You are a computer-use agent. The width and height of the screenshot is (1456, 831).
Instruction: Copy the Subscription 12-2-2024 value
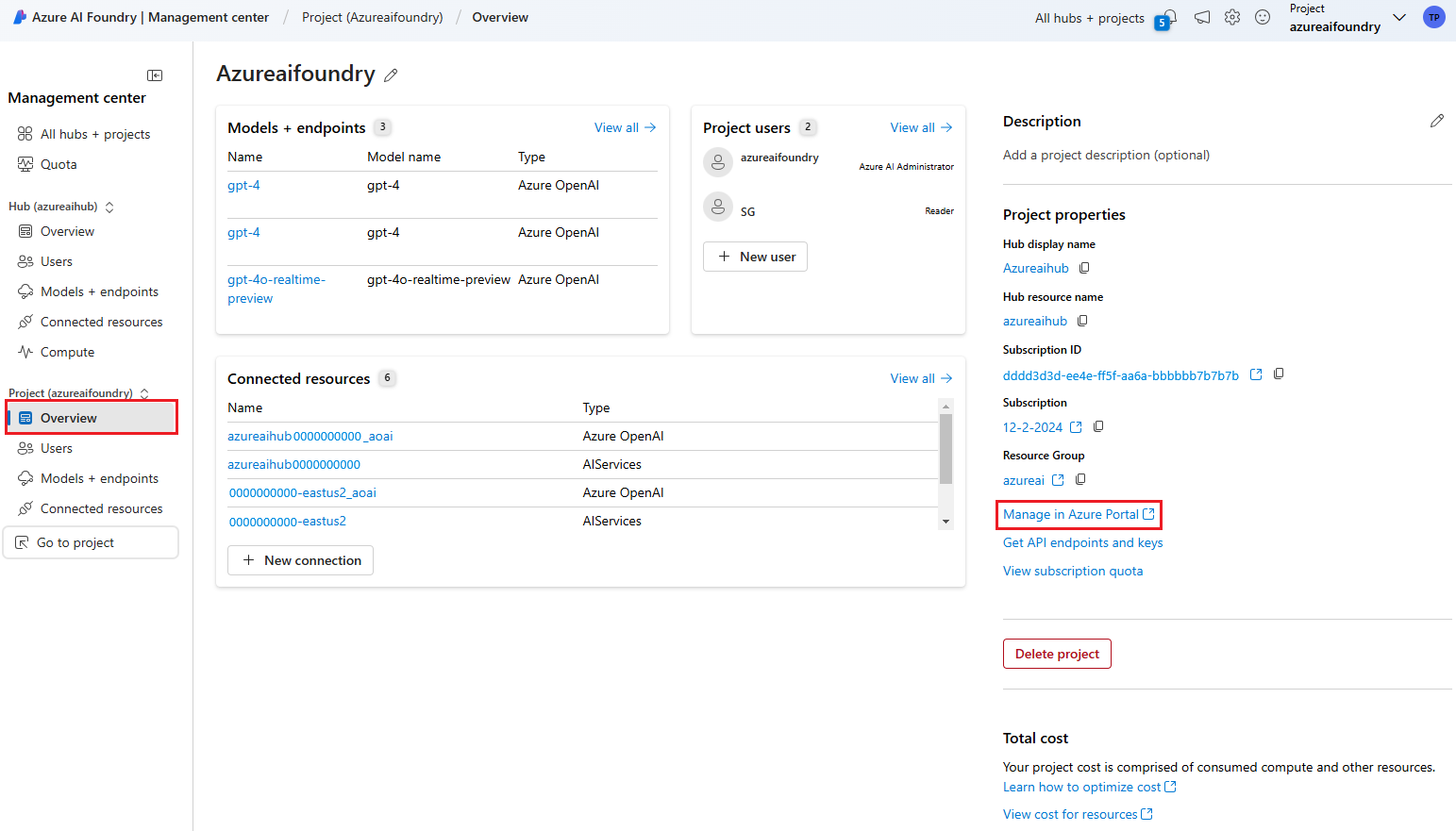(x=1098, y=426)
